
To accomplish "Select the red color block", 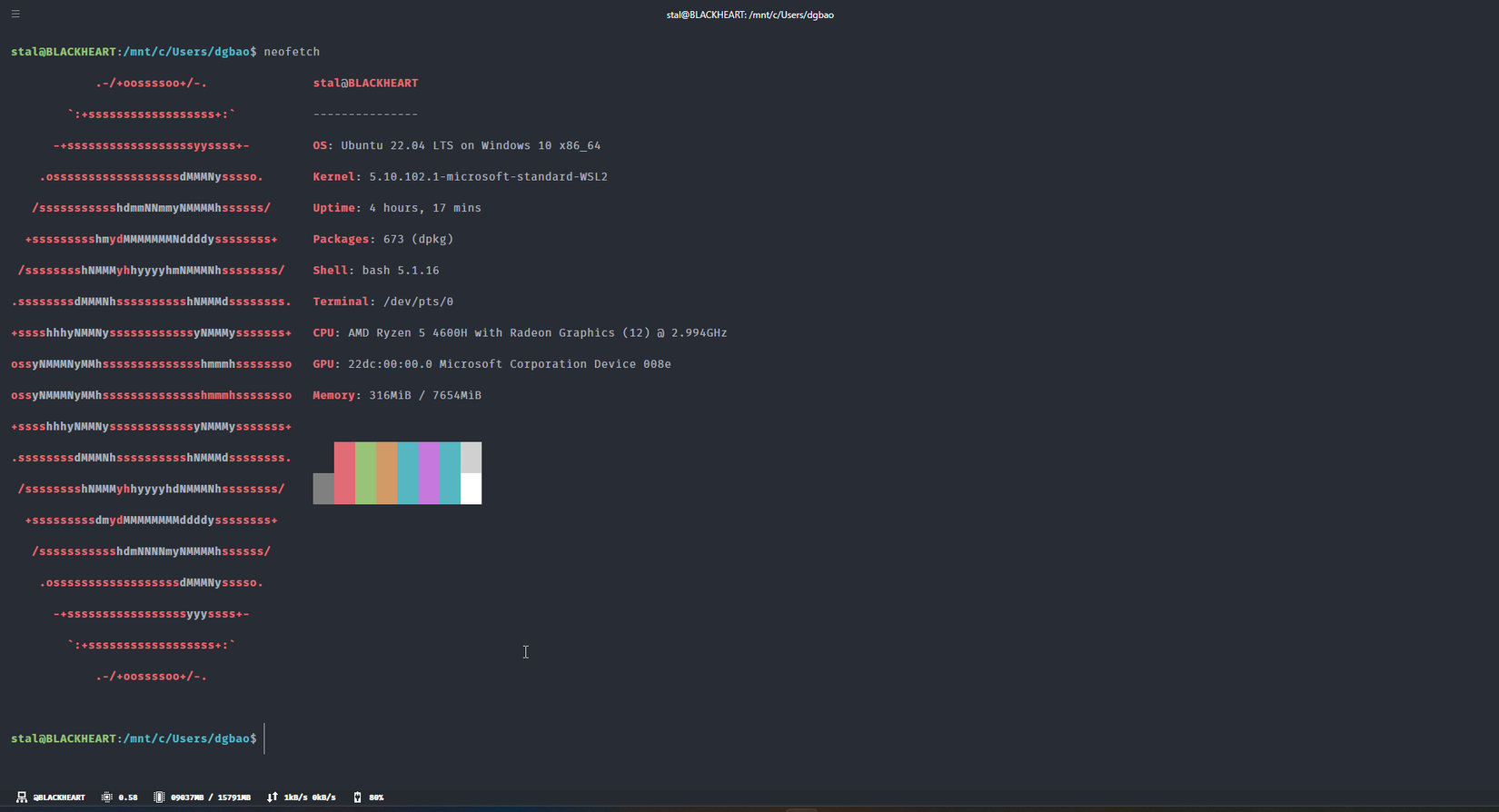I will (344, 473).
